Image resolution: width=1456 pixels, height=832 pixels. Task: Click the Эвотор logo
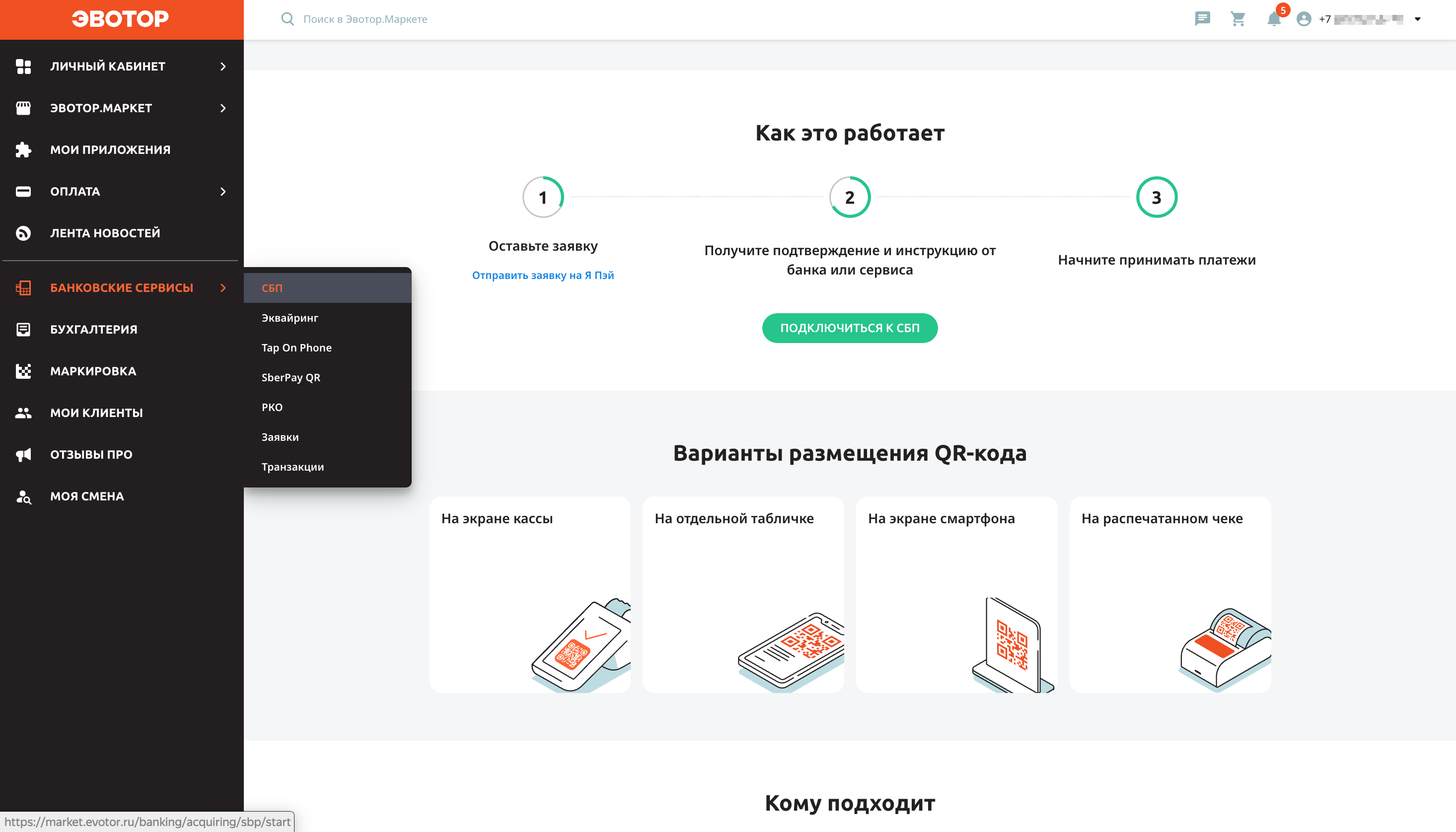120,19
